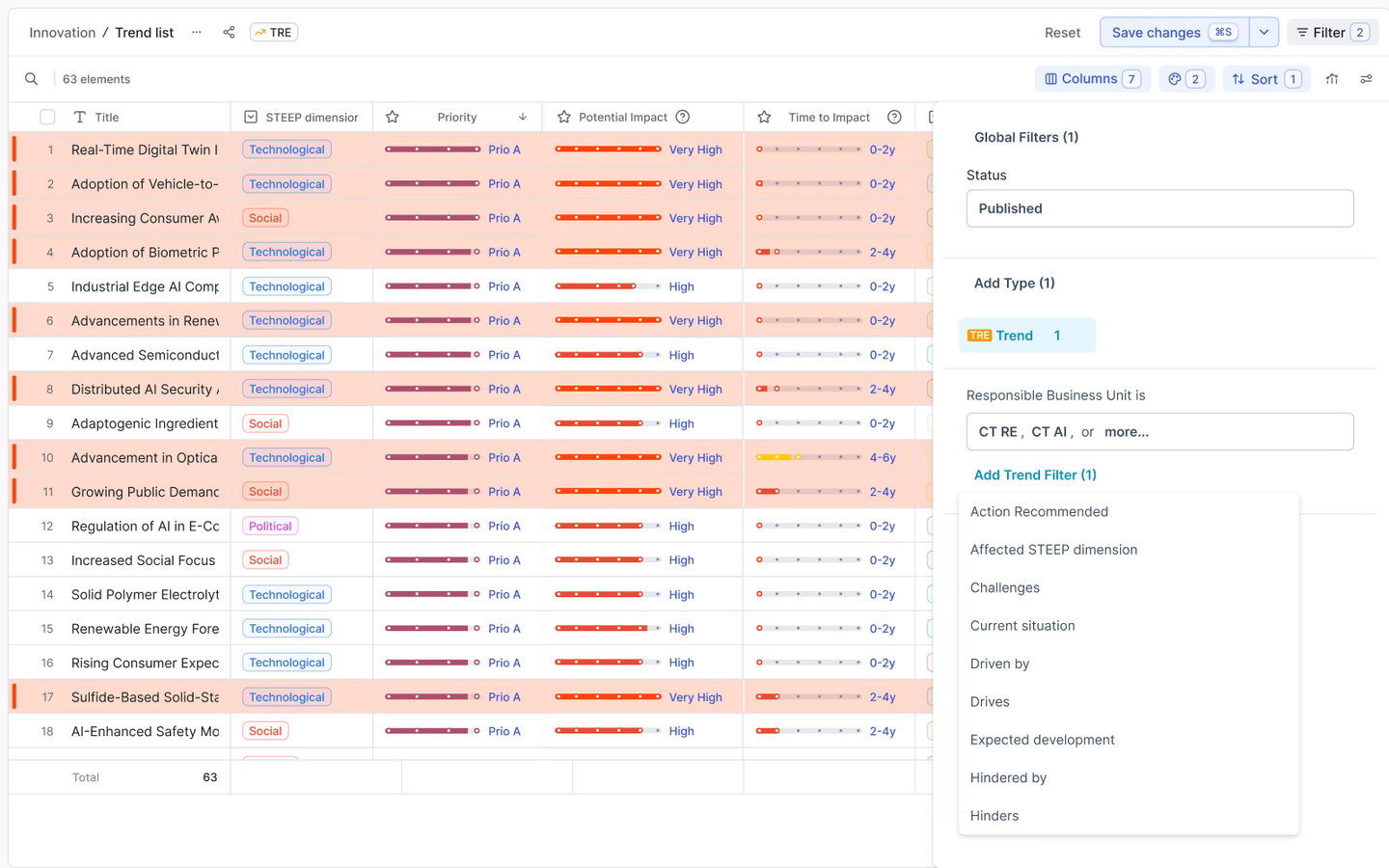The image size is (1389, 868).
Task: Click the help icon beside Potential Impact
Action: click(683, 118)
